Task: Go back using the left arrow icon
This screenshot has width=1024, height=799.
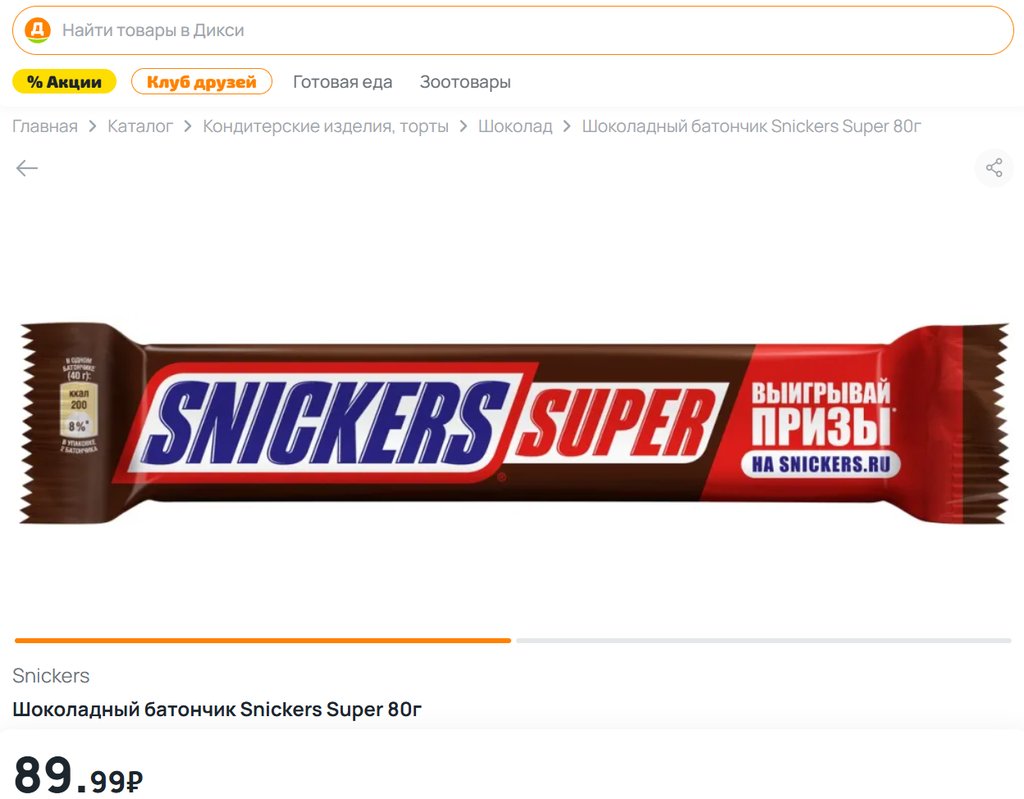Action: [27, 168]
